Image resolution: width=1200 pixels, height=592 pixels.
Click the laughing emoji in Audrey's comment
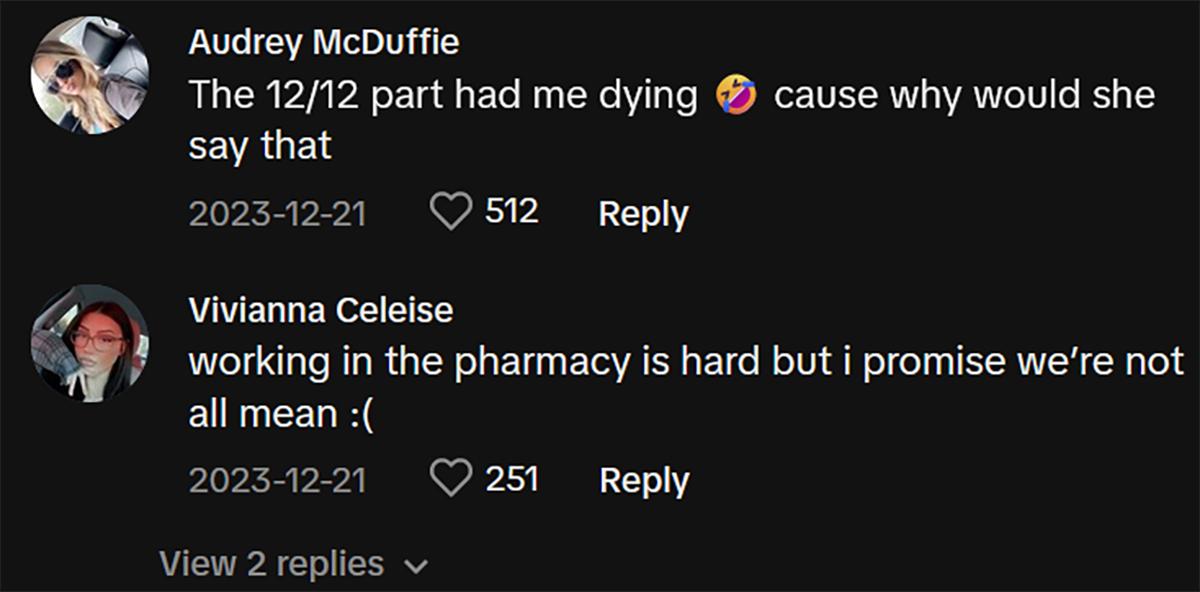point(734,94)
